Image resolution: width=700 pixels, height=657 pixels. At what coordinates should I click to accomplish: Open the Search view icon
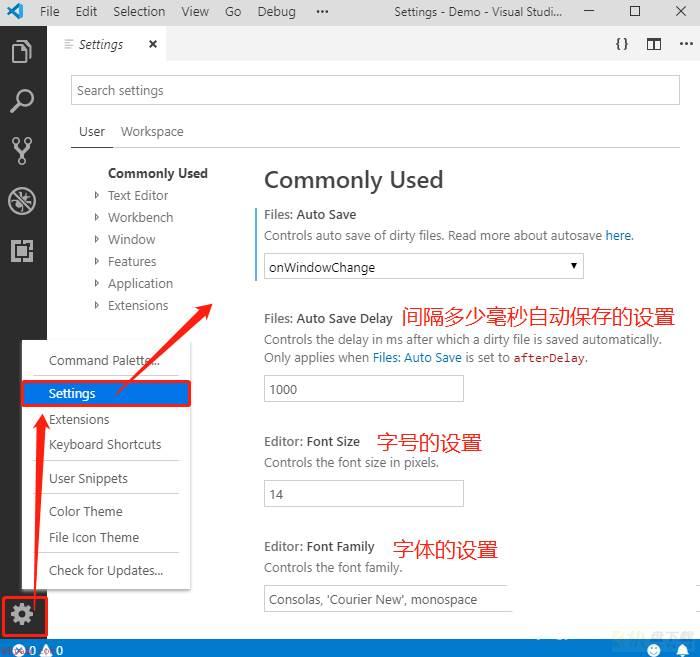22,101
